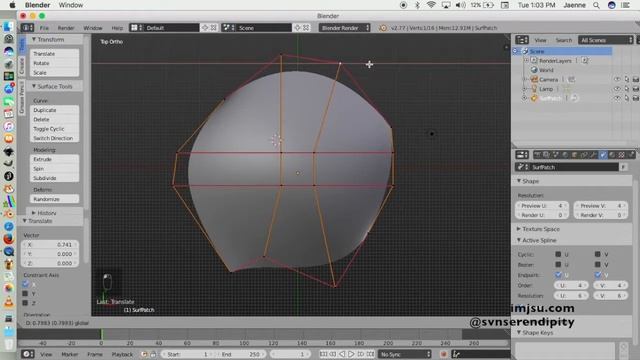640x360 pixels.
Task: Click the properties editor type icon
Action: pyautogui.click(x=522, y=155)
